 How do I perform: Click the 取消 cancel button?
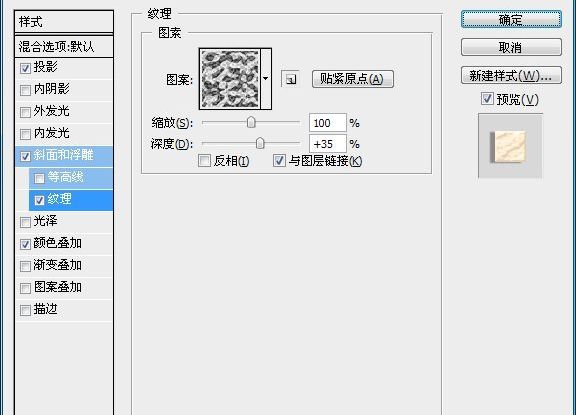511,47
